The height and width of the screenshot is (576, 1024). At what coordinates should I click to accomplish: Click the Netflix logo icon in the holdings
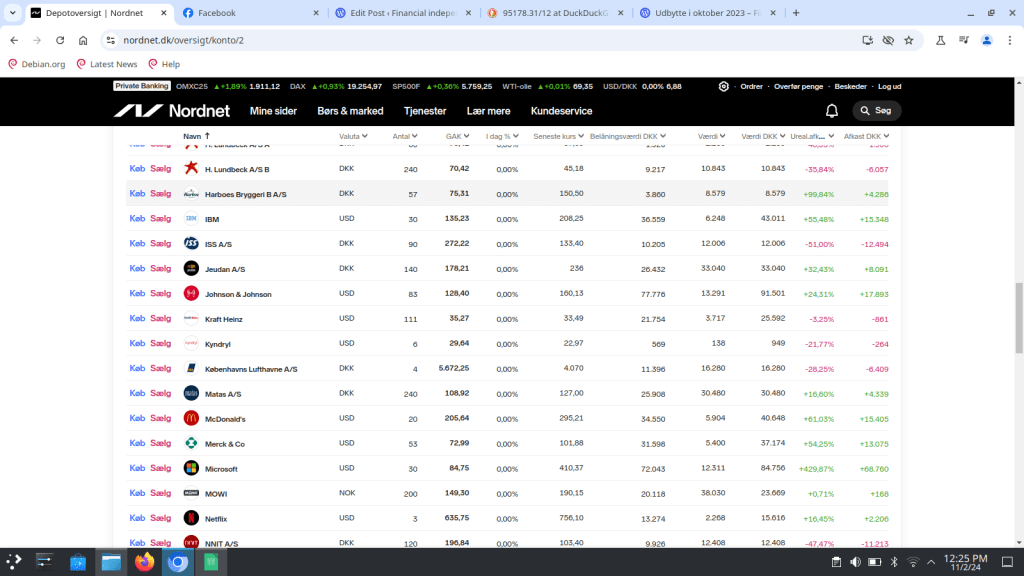[191, 519]
